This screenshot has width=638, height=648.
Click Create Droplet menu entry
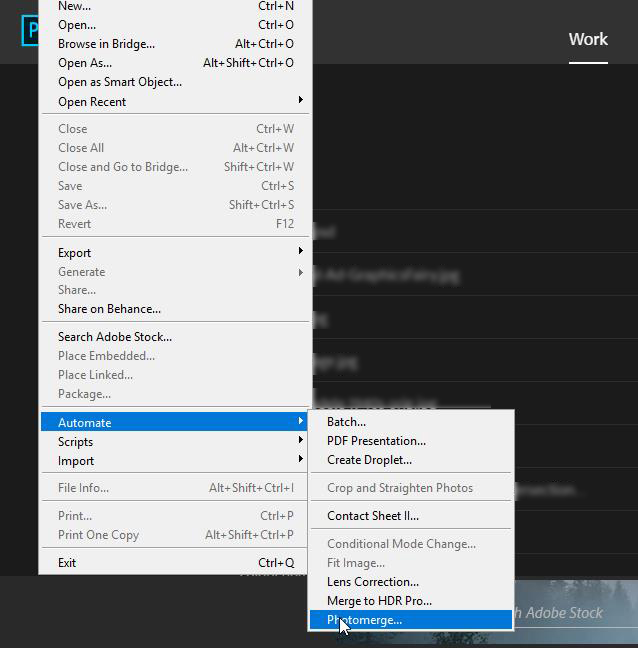pos(369,460)
